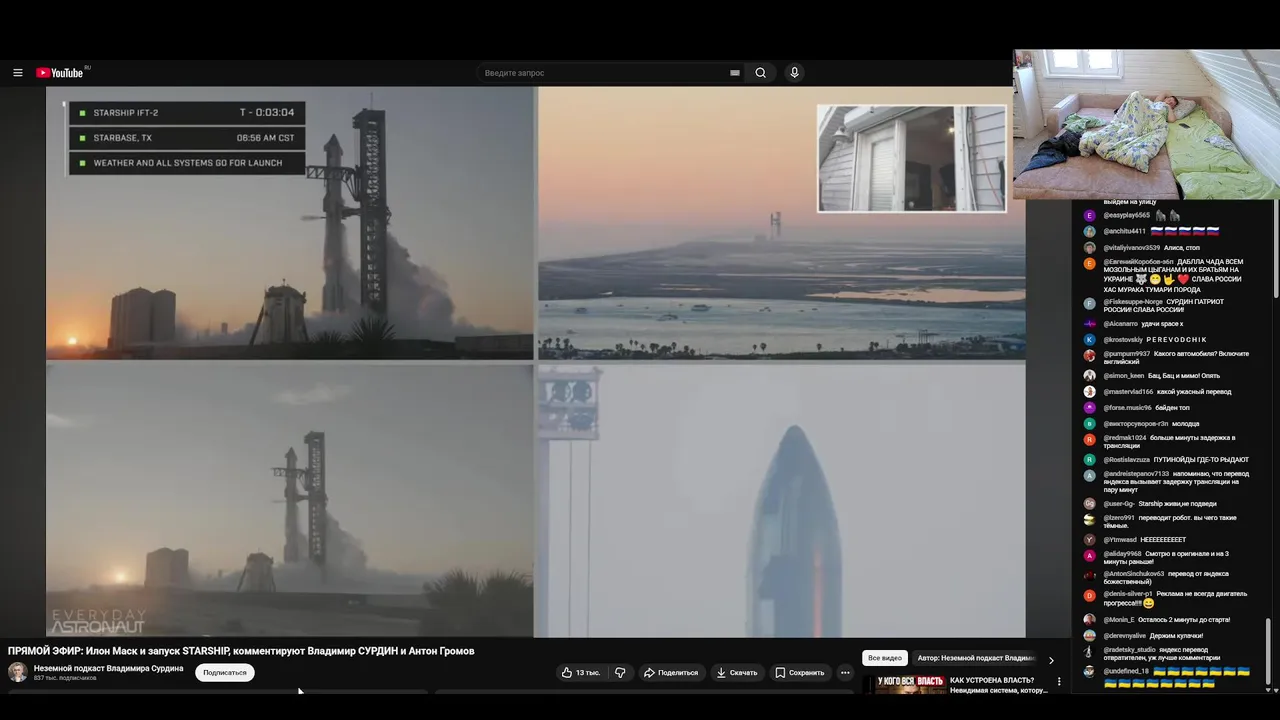Click chat message 'Осталось 2 минуты до старта!'
This screenshot has height=720, width=1280.
(1184, 620)
